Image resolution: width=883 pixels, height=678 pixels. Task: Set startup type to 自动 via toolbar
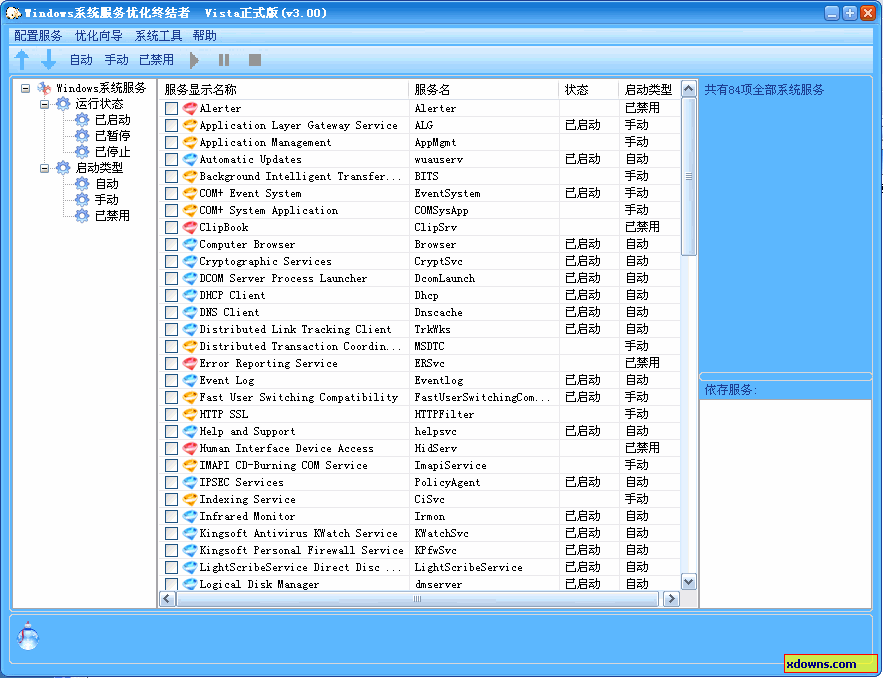coord(81,60)
